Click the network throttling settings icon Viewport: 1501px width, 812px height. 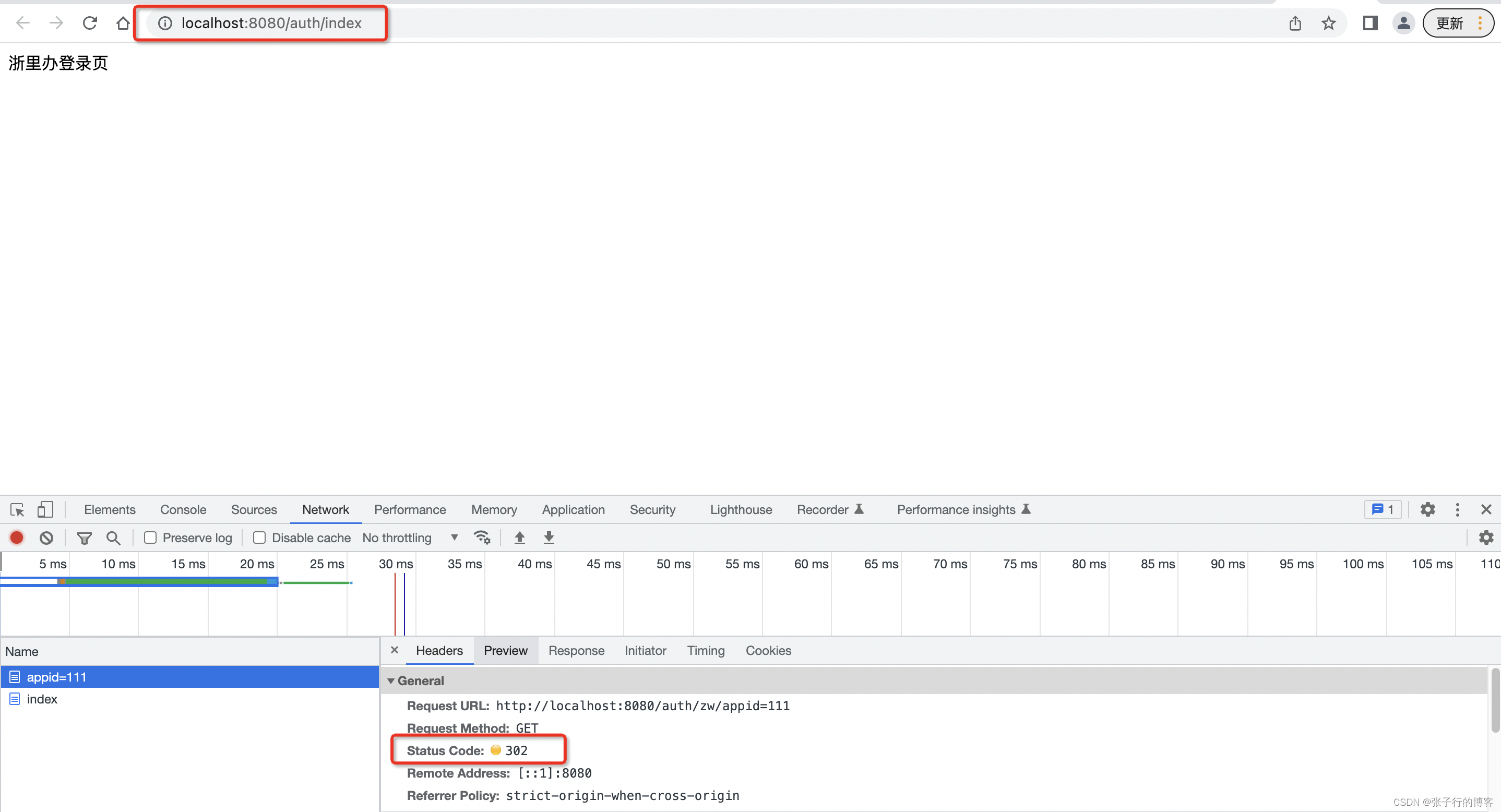pyautogui.click(x=483, y=538)
